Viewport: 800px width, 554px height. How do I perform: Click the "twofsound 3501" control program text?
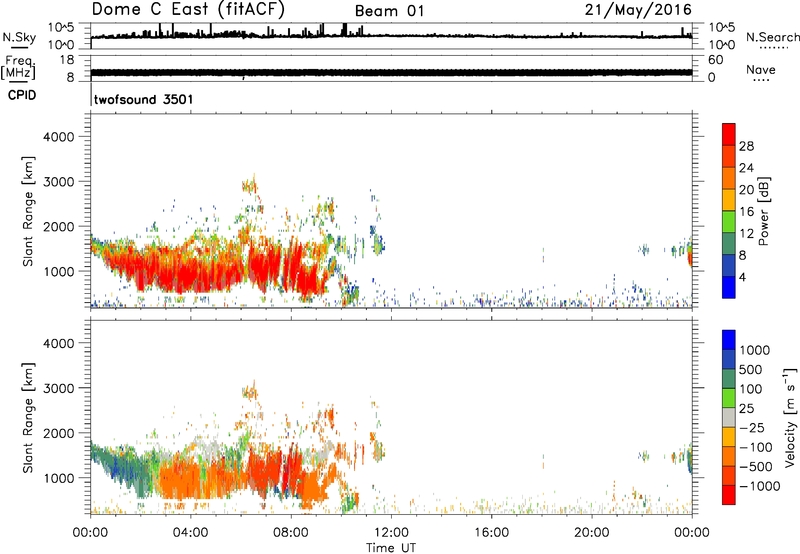[143, 99]
